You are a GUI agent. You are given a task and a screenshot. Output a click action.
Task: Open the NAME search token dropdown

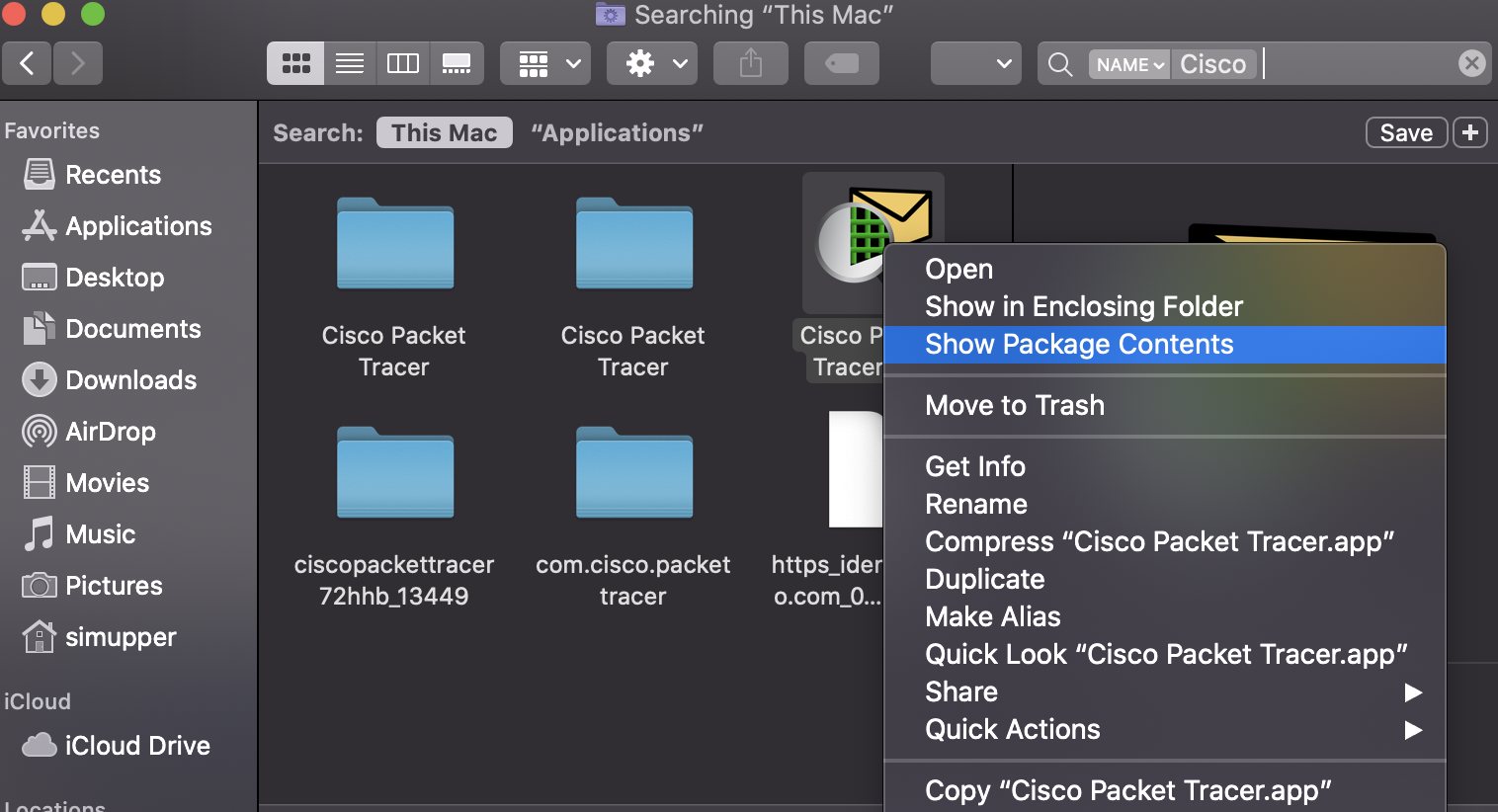[x=1129, y=64]
